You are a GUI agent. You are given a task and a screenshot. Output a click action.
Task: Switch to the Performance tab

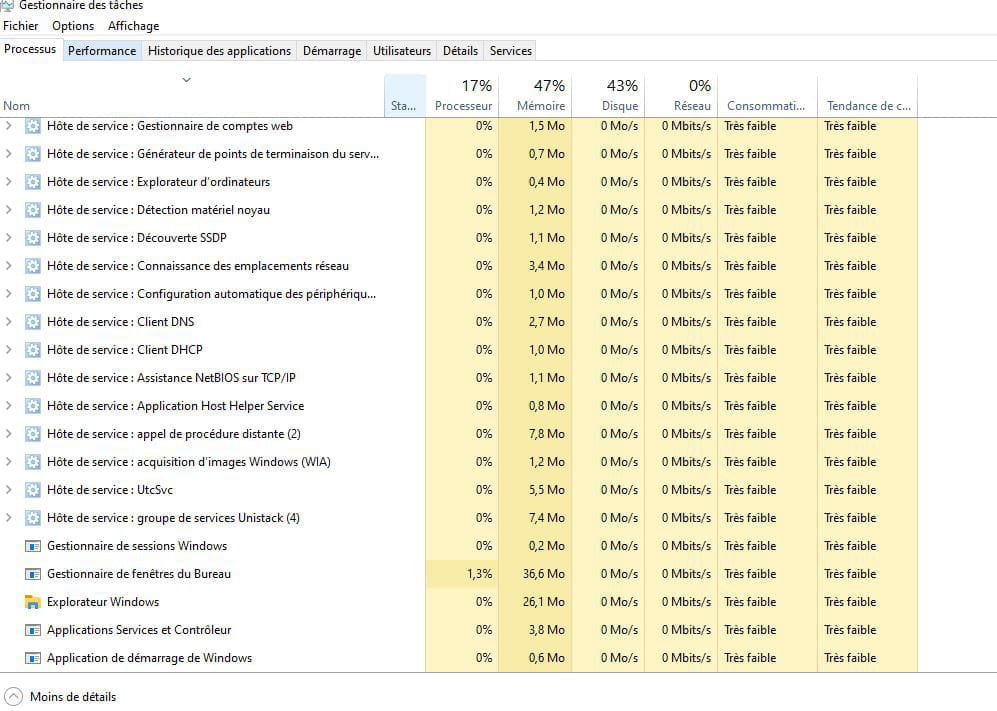point(102,51)
